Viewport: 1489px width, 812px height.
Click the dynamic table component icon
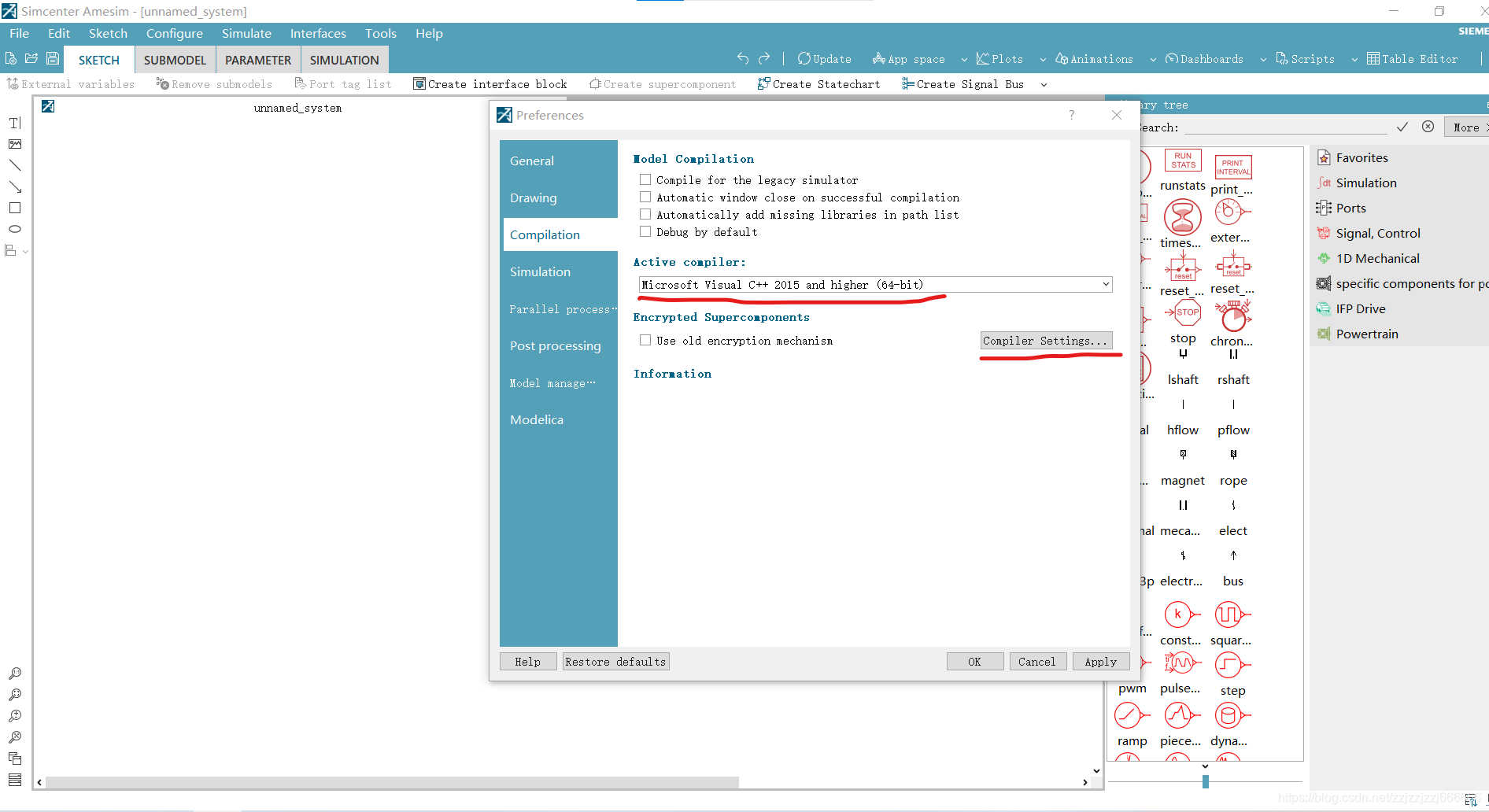tap(1231, 715)
